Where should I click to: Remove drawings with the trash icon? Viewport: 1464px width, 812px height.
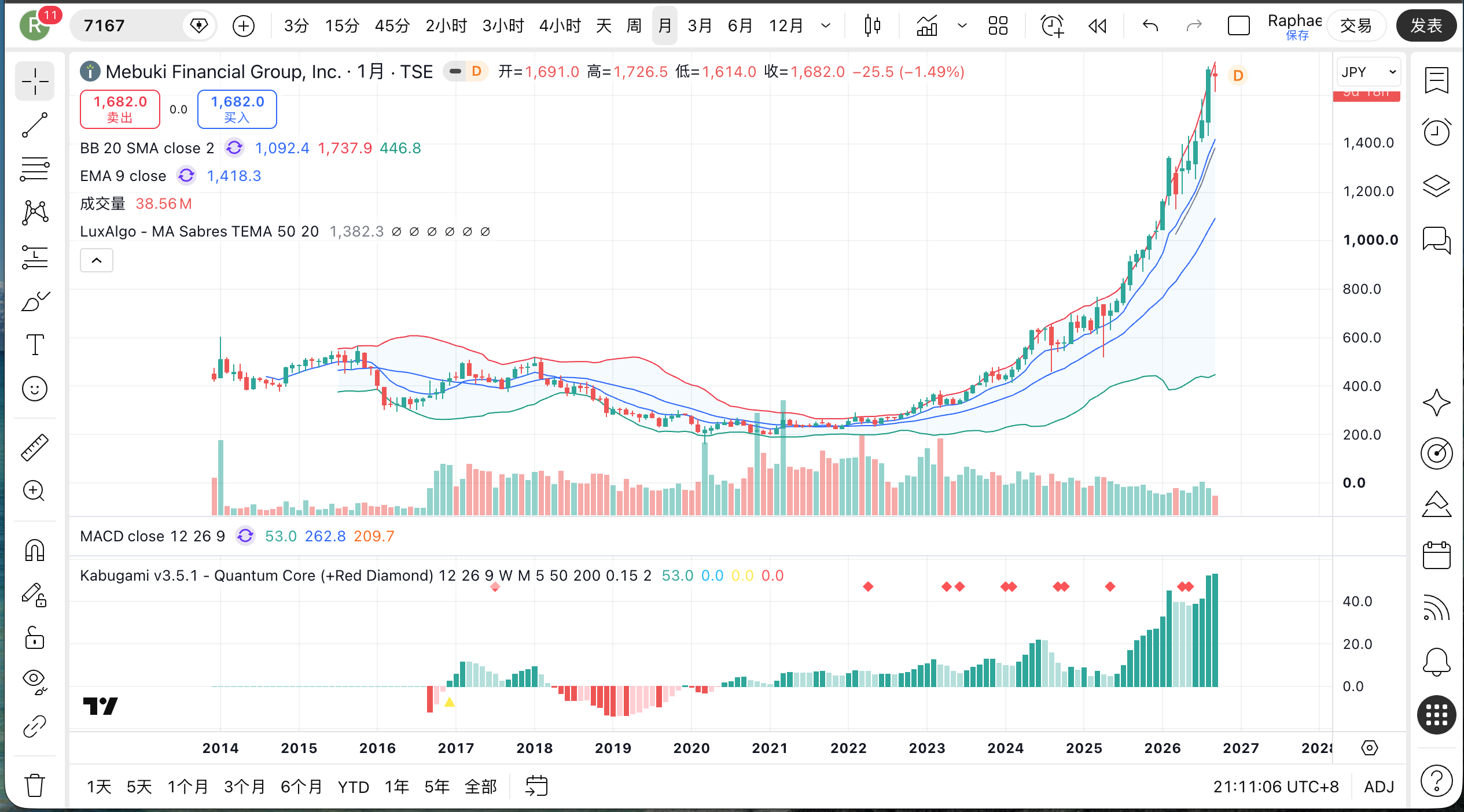[35, 785]
